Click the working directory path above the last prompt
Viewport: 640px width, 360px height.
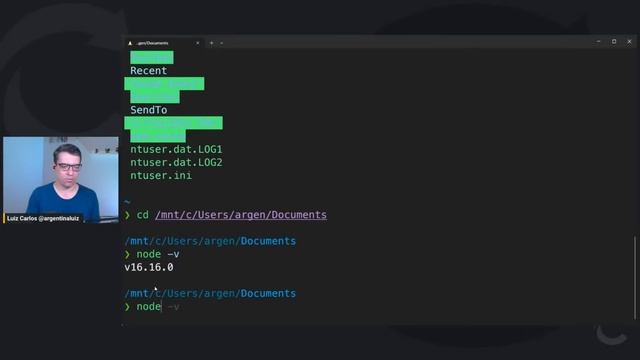(210, 293)
